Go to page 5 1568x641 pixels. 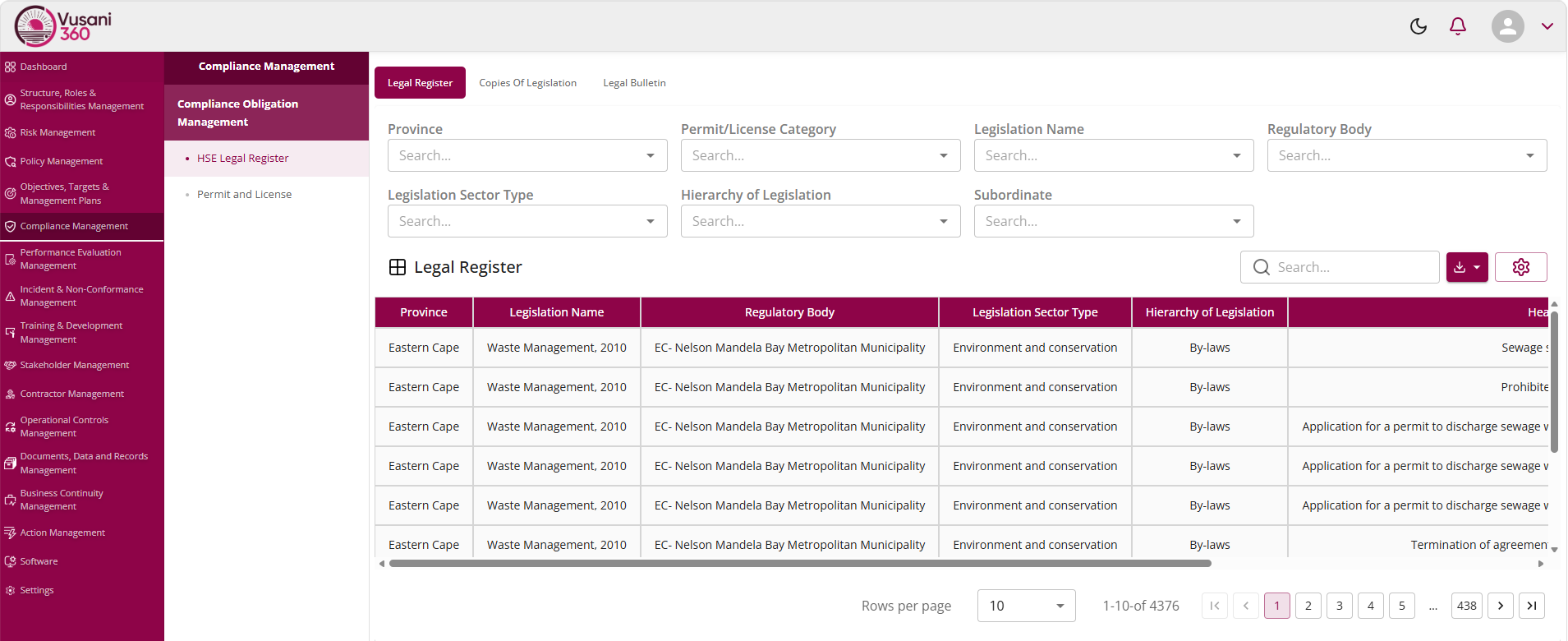click(x=1402, y=606)
